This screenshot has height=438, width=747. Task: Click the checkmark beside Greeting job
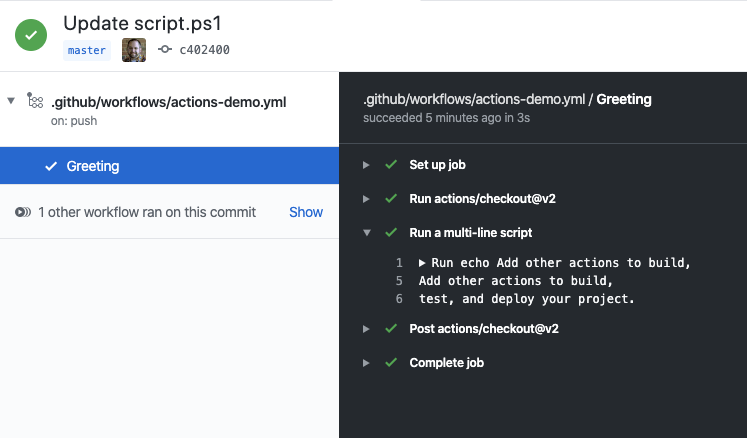point(51,166)
